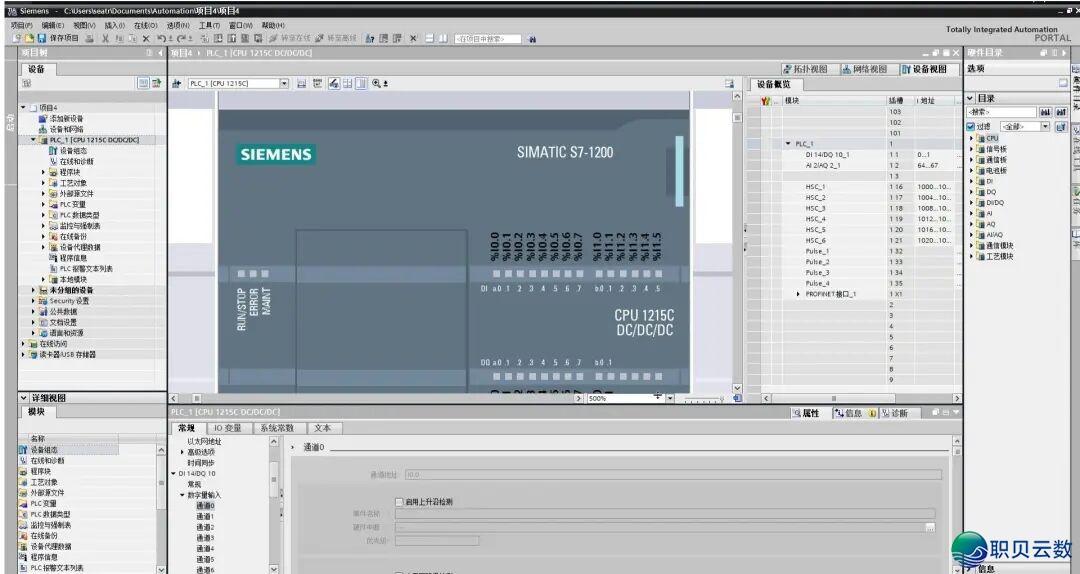
Task: Open the Properties (属性) tab in inspector
Action: point(806,413)
